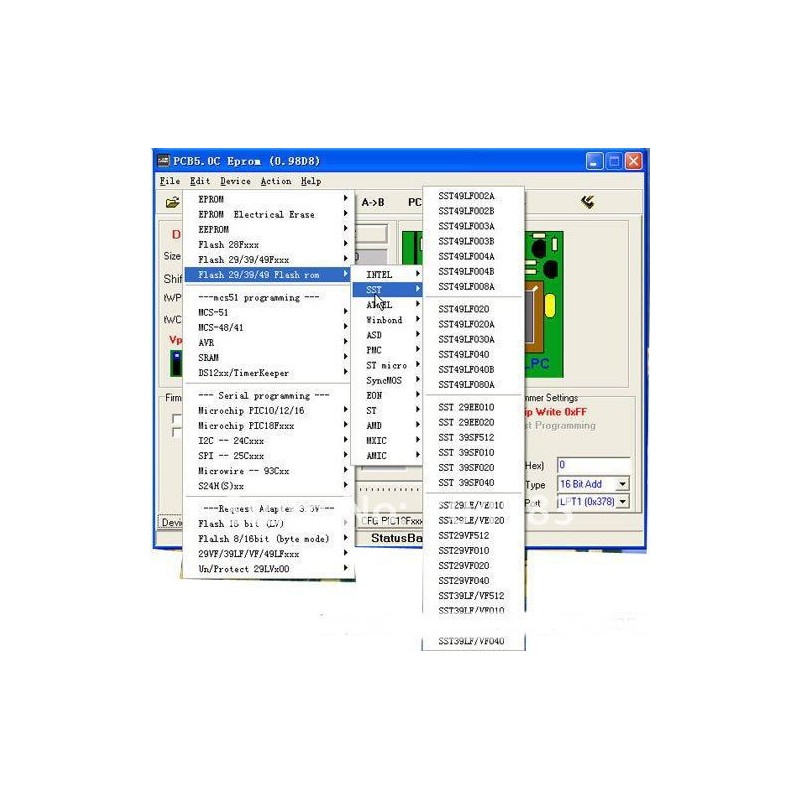Screen dimensions: 800x800
Task: Select ST micro manufacturer
Action: (x=388, y=365)
